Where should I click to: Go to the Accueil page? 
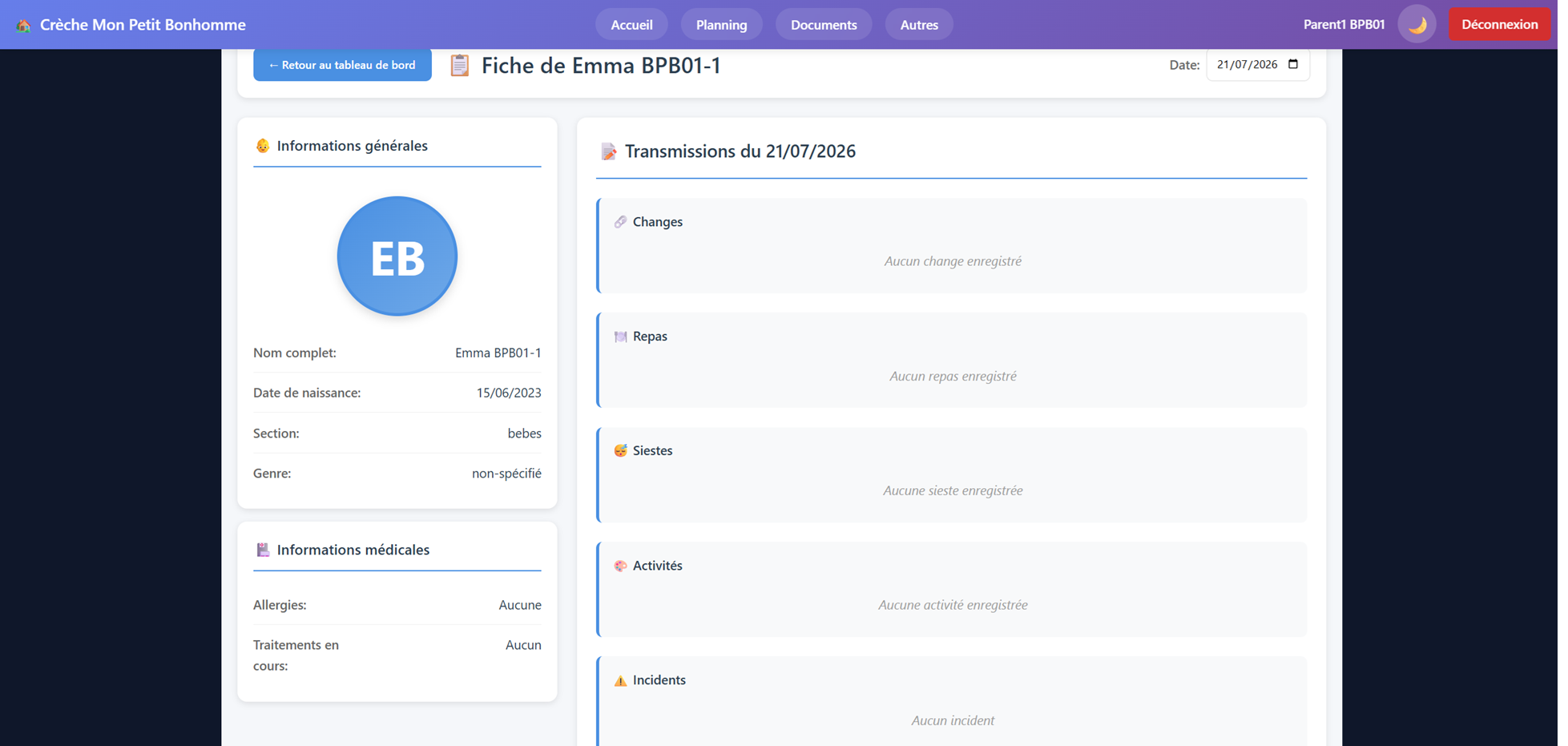click(x=631, y=25)
